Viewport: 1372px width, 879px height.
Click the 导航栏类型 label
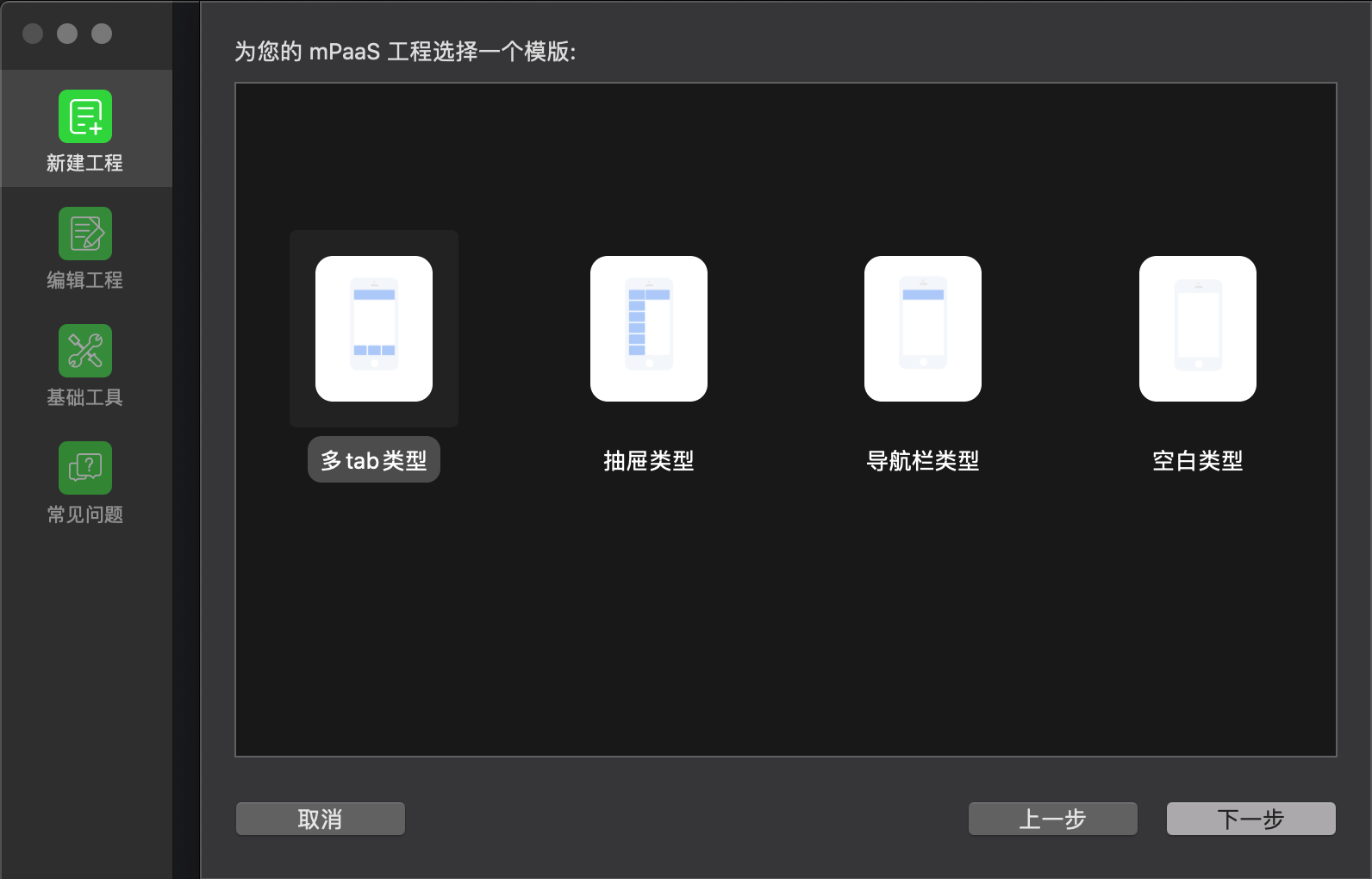point(923,461)
